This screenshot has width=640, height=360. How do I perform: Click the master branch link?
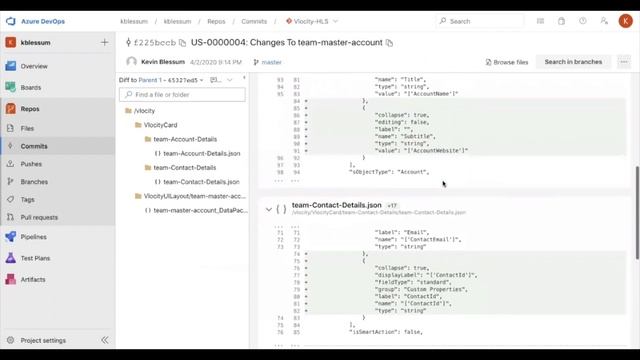tap(271, 62)
